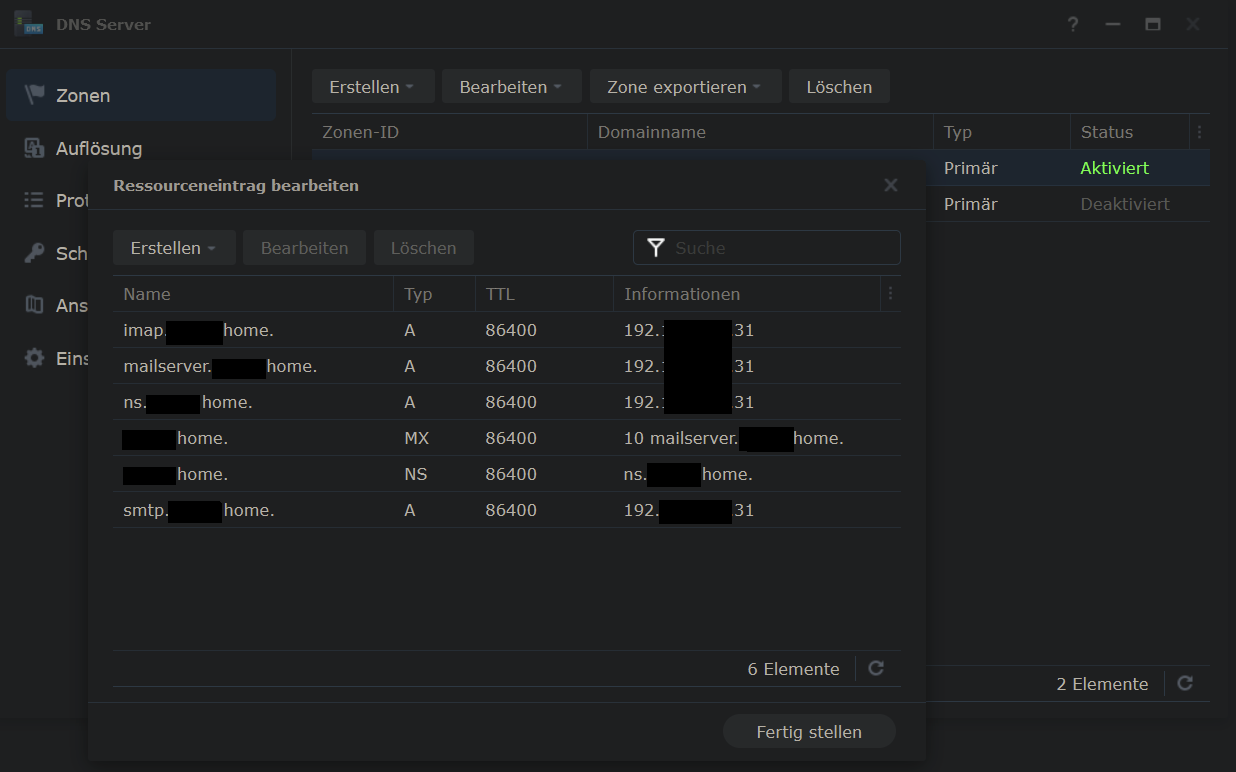
Task: Open the help question mark icon
Action: pyautogui.click(x=1073, y=24)
